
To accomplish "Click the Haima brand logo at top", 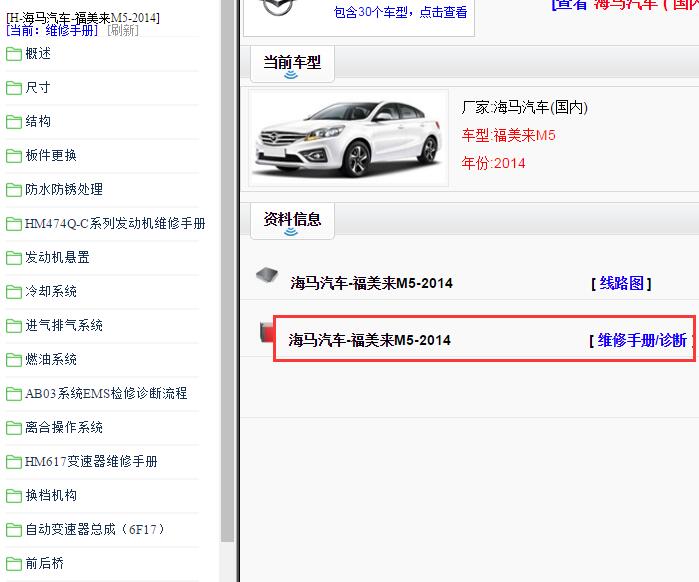I will click(x=278, y=7).
